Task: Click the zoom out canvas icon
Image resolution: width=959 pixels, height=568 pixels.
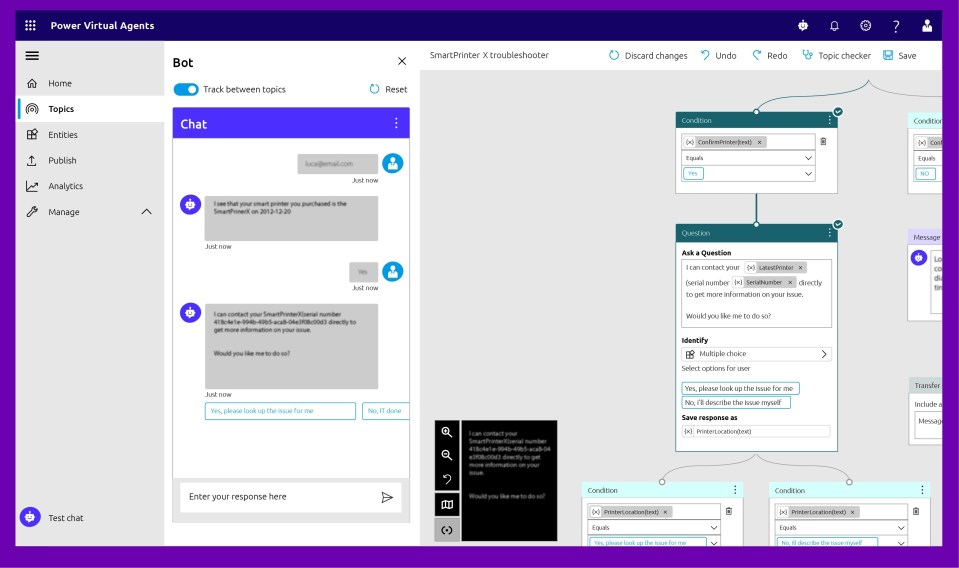Action: coord(447,456)
